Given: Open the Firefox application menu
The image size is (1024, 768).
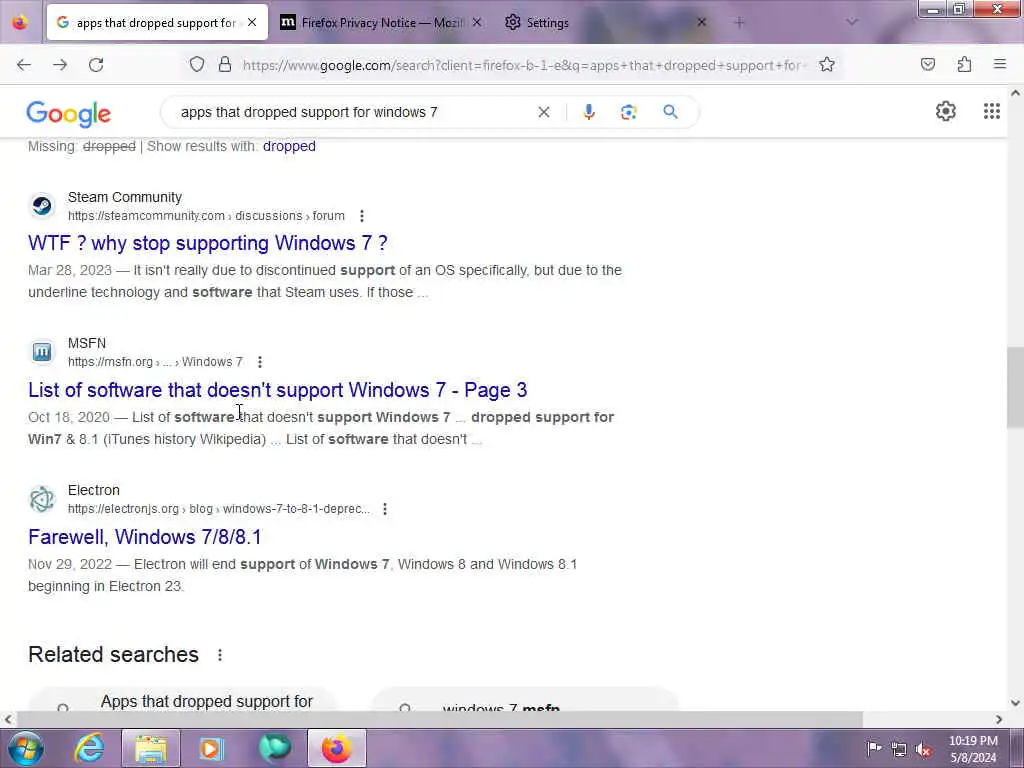Looking at the screenshot, I should (1000, 65).
